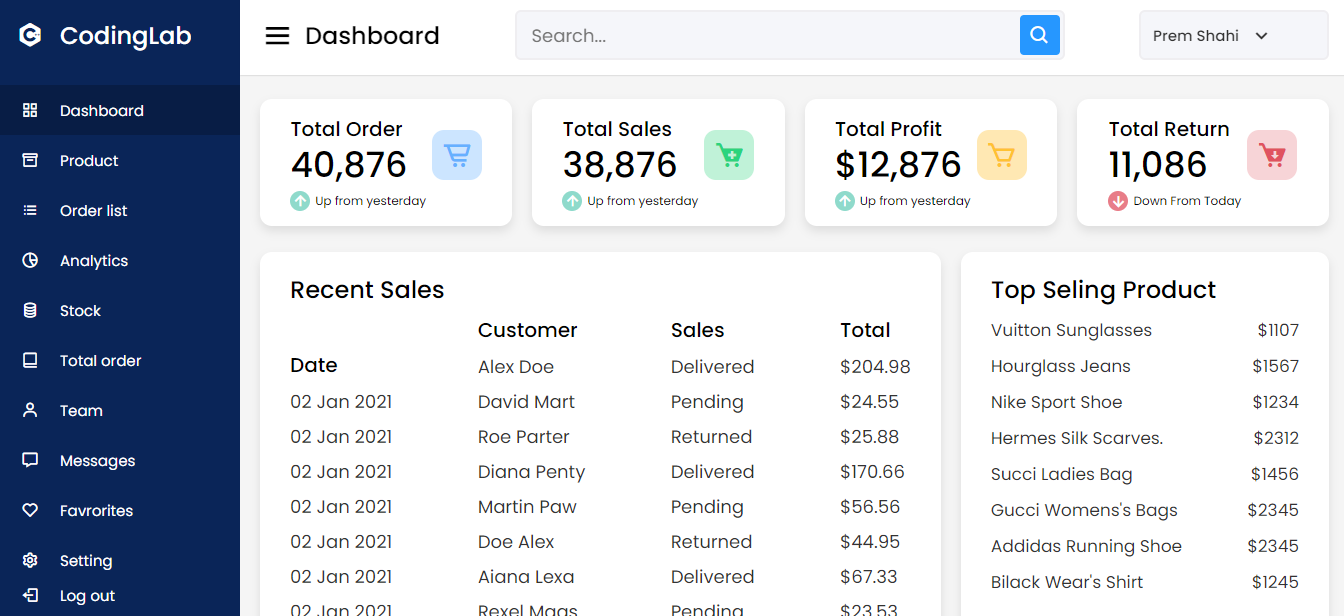Click the green Total Sales cart icon
The width and height of the screenshot is (1344, 616).
click(x=729, y=155)
